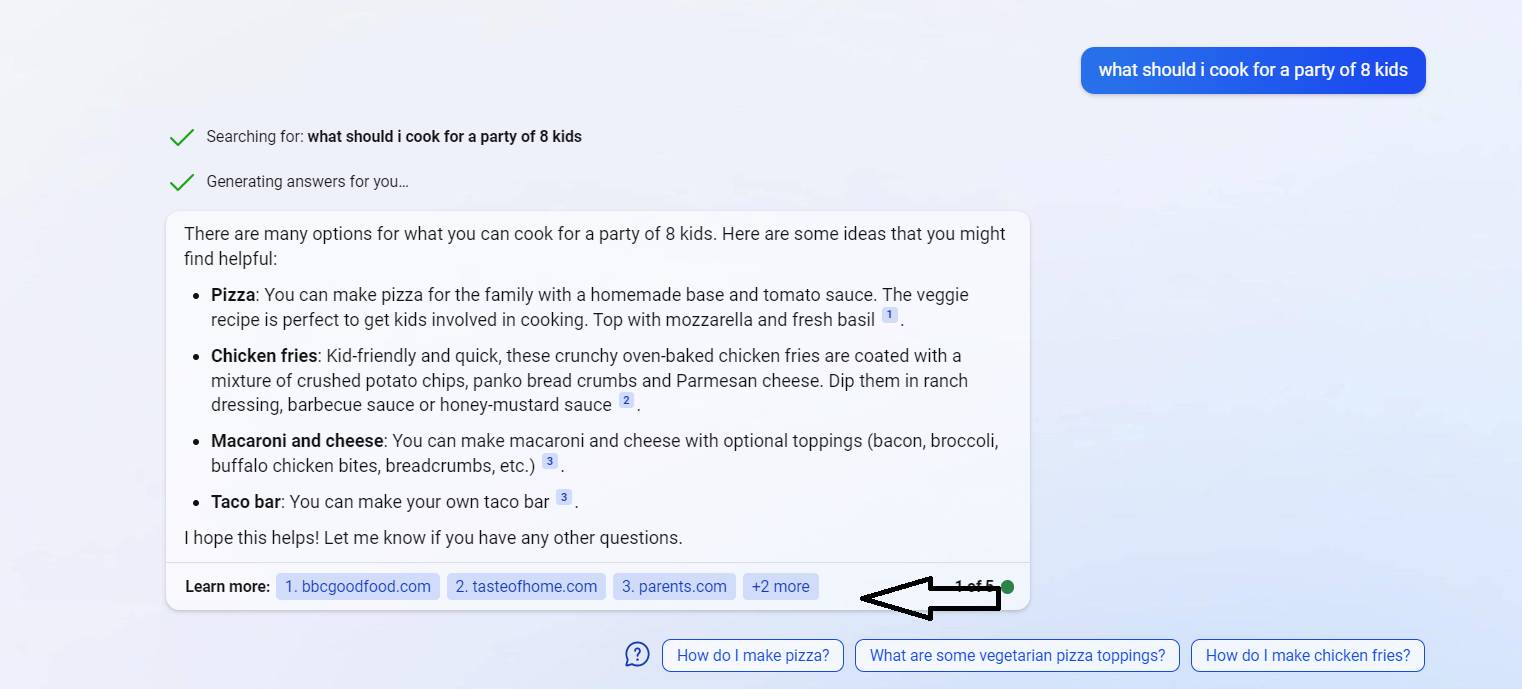Visit the parents.com source link
The height and width of the screenshot is (689, 1522).
[674, 587]
